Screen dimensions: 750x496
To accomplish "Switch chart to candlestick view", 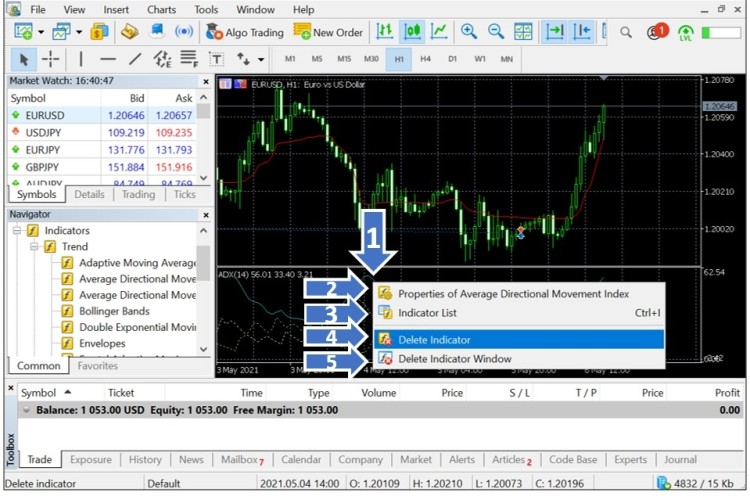I will click(411, 32).
